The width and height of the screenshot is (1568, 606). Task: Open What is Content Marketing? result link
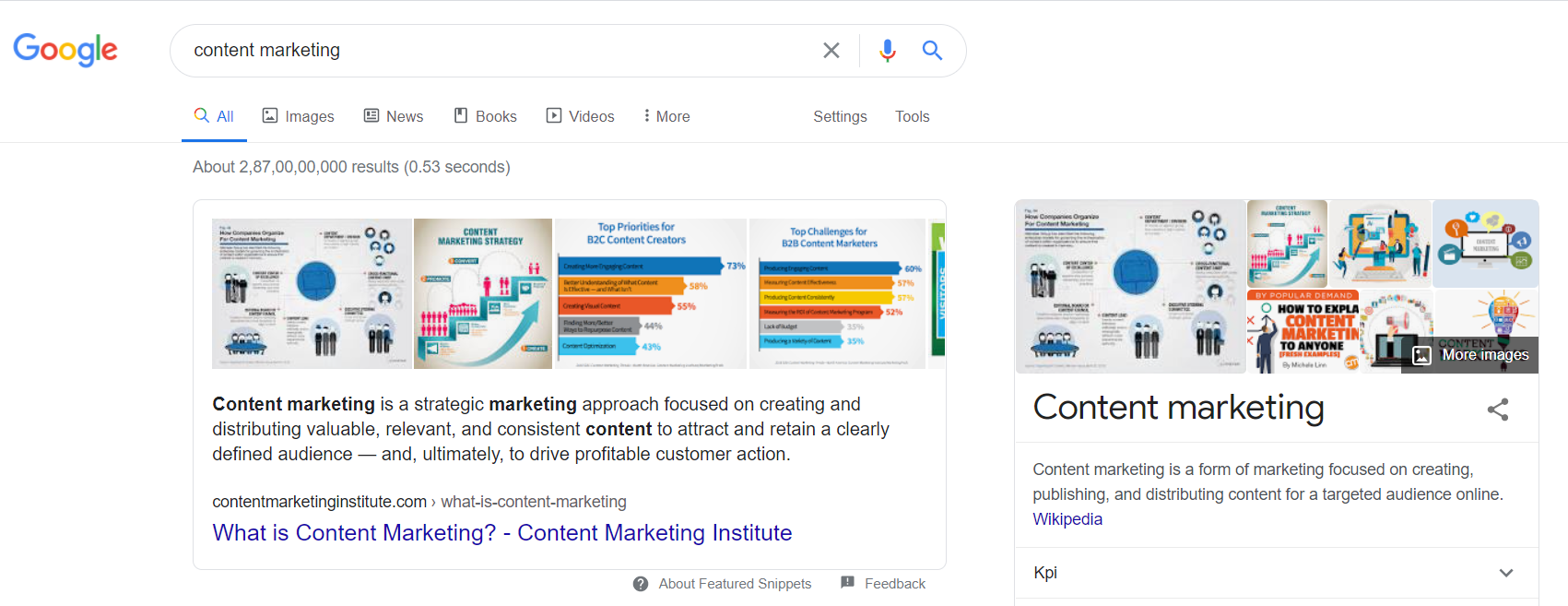click(x=502, y=532)
